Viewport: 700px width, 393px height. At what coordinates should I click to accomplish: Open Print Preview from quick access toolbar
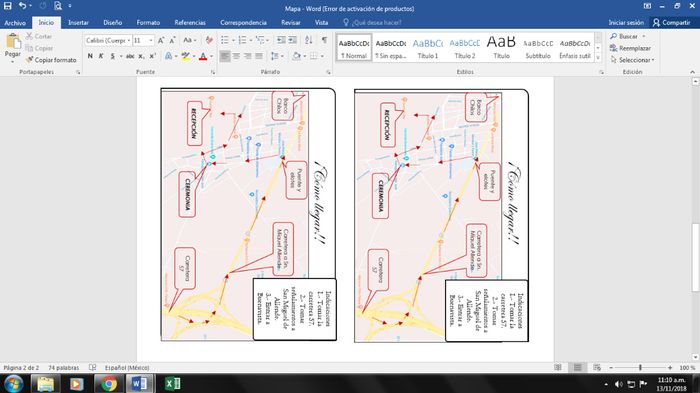(58, 6)
